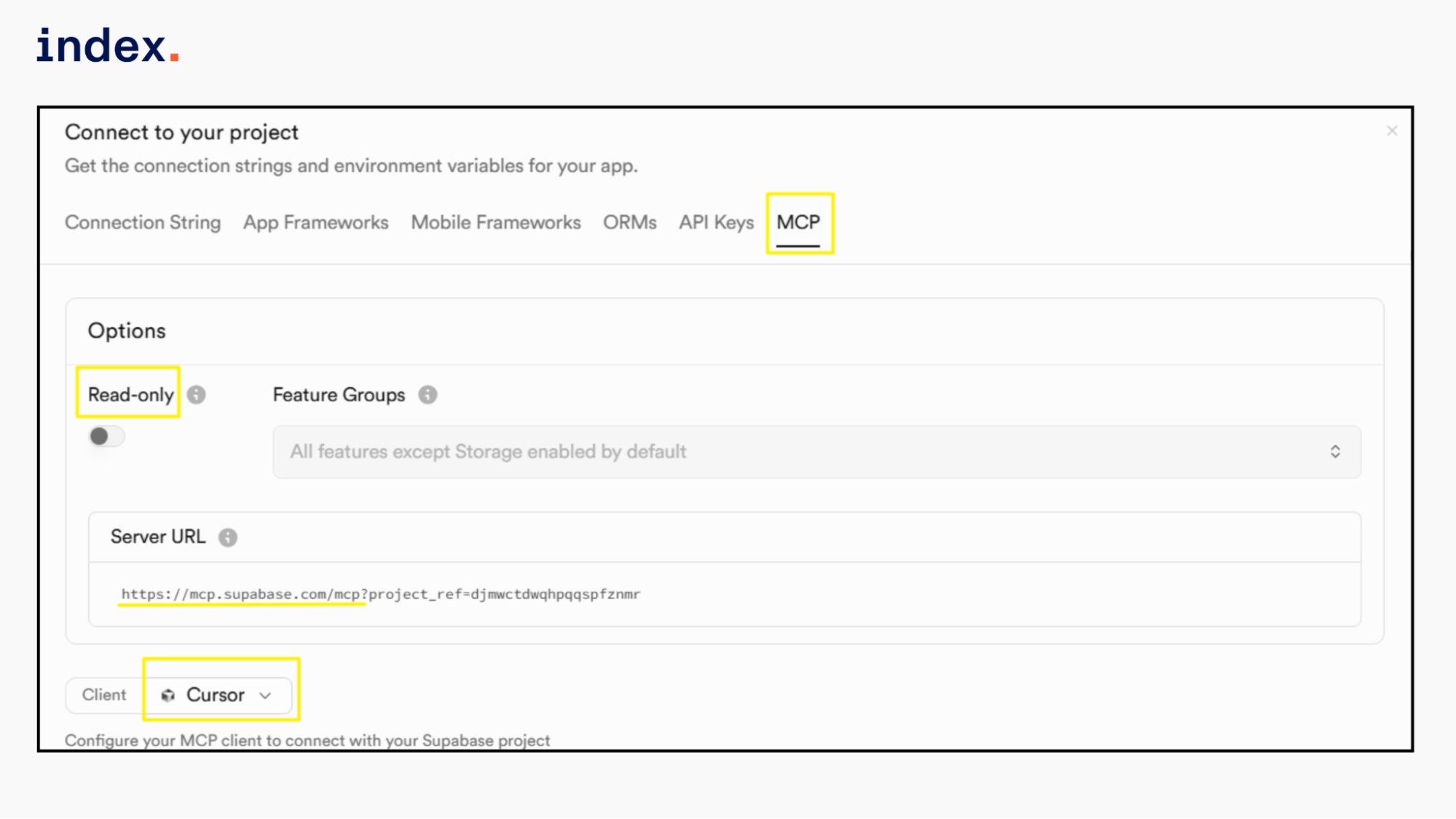Click the Read-only label
Screen dimensions: 1456x819
(130, 395)
